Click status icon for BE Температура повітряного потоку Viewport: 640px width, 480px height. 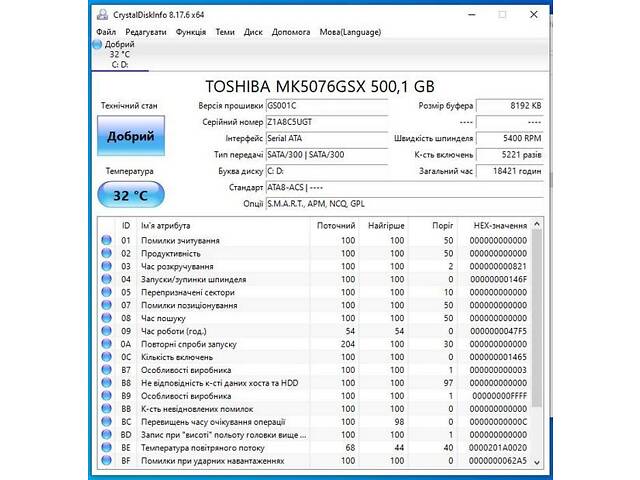[107, 447]
